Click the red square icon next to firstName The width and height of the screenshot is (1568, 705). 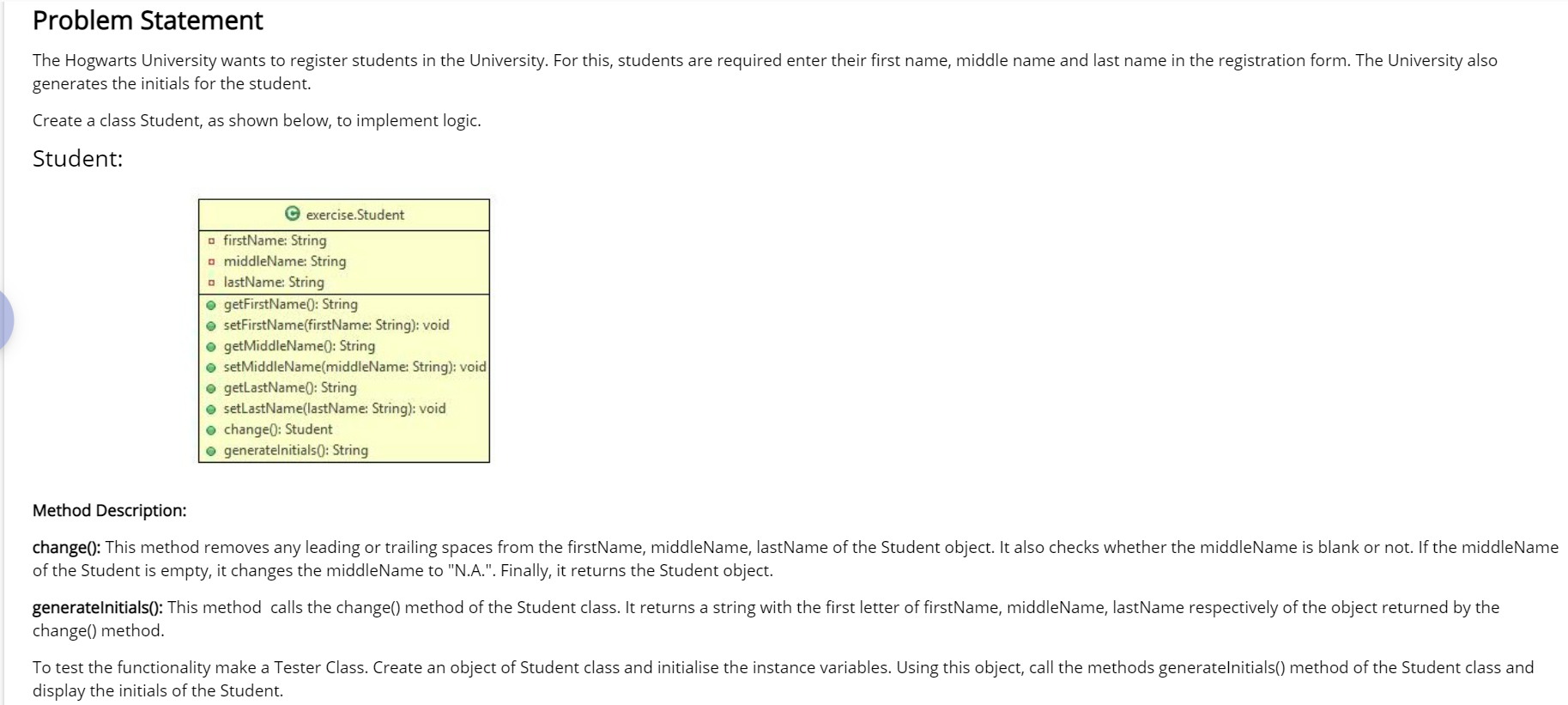coord(211,240)
